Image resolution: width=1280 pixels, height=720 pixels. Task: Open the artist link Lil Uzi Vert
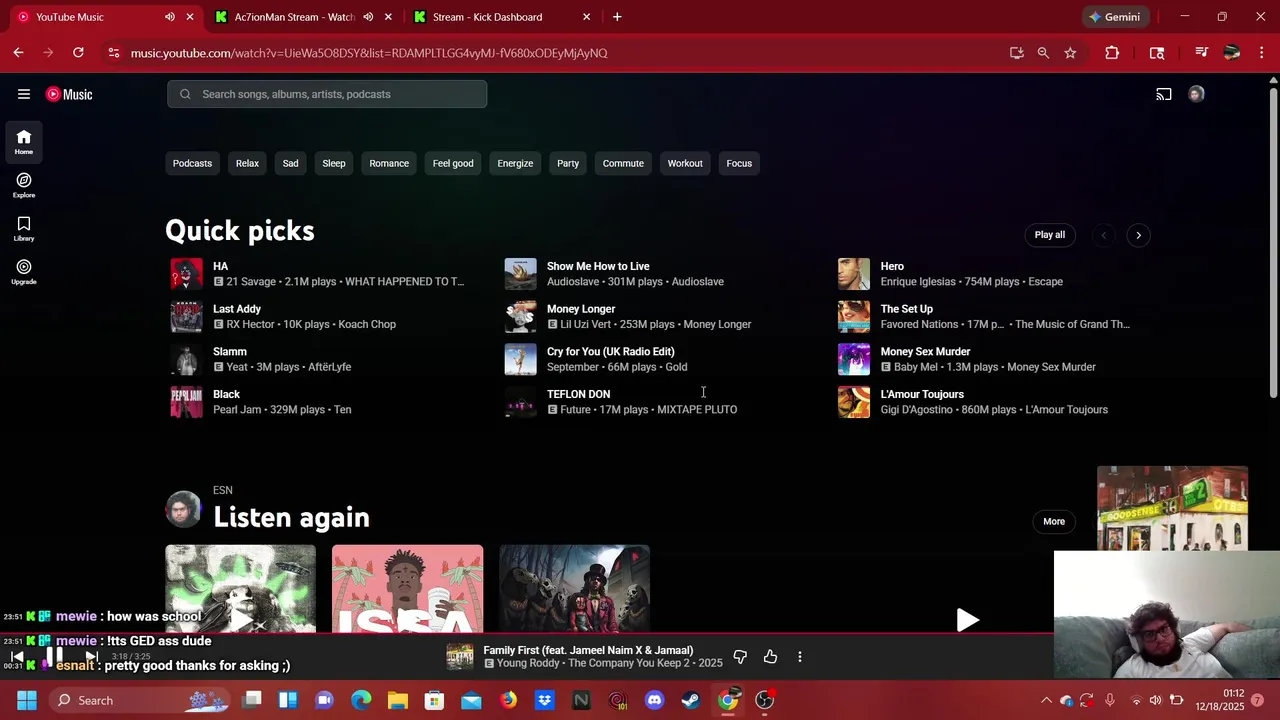(x=584, y=324)
